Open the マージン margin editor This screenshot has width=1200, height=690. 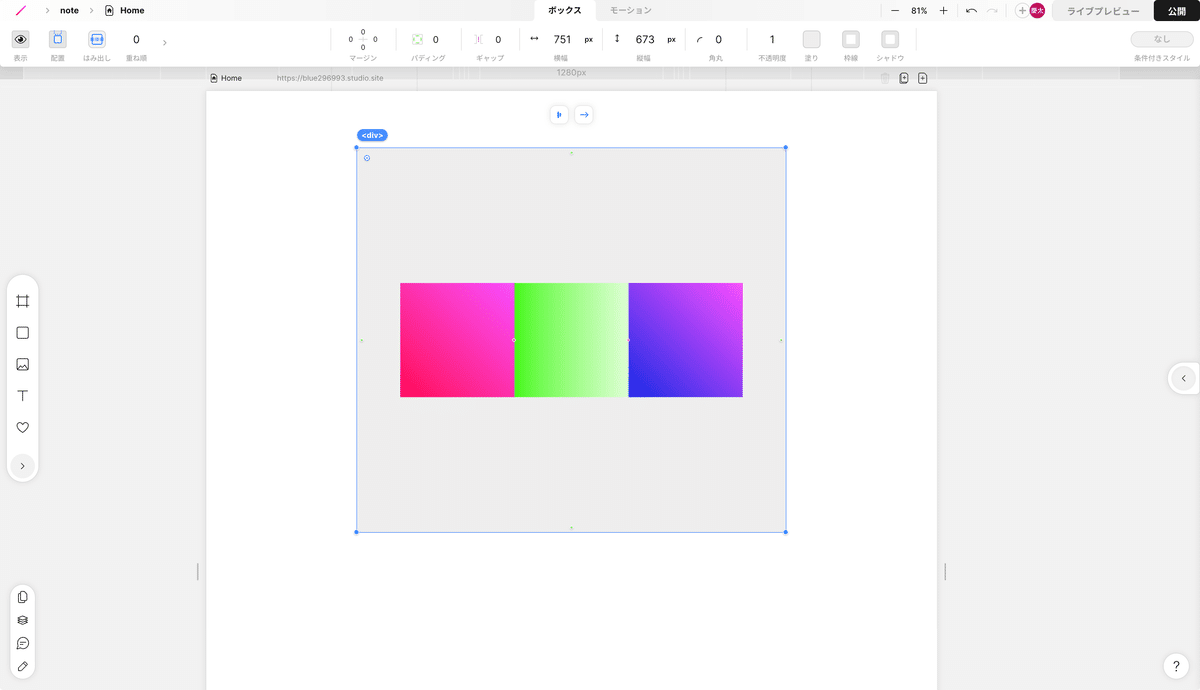[x=363, y=40]
